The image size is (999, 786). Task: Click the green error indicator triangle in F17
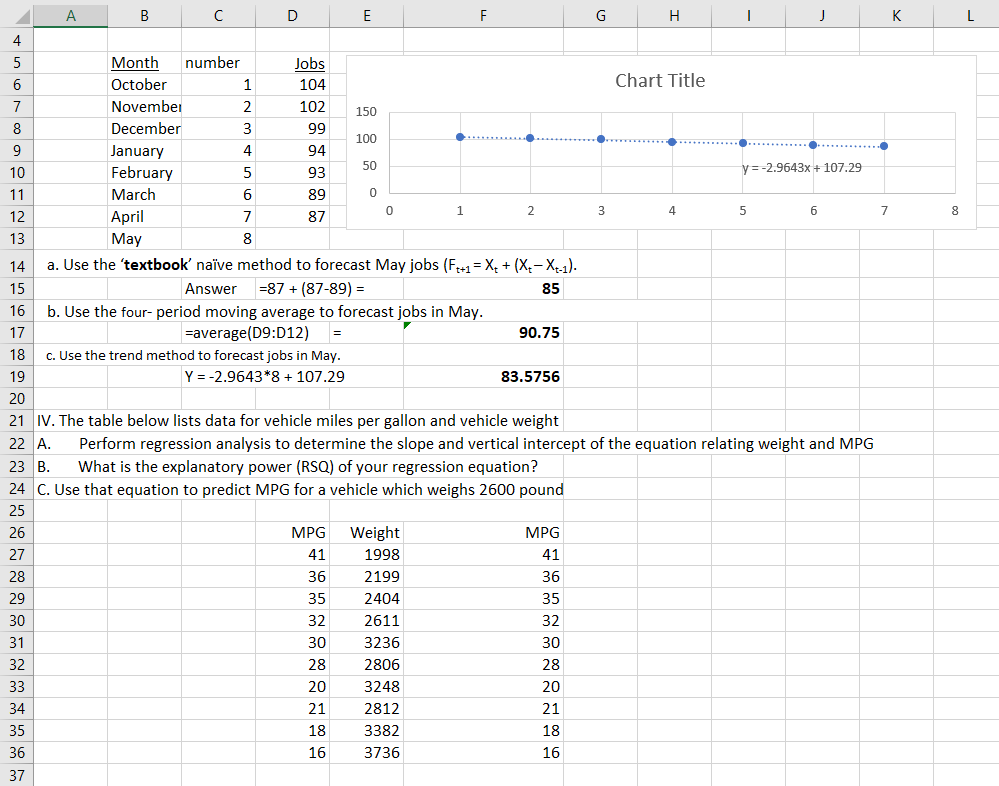[408, 325]
